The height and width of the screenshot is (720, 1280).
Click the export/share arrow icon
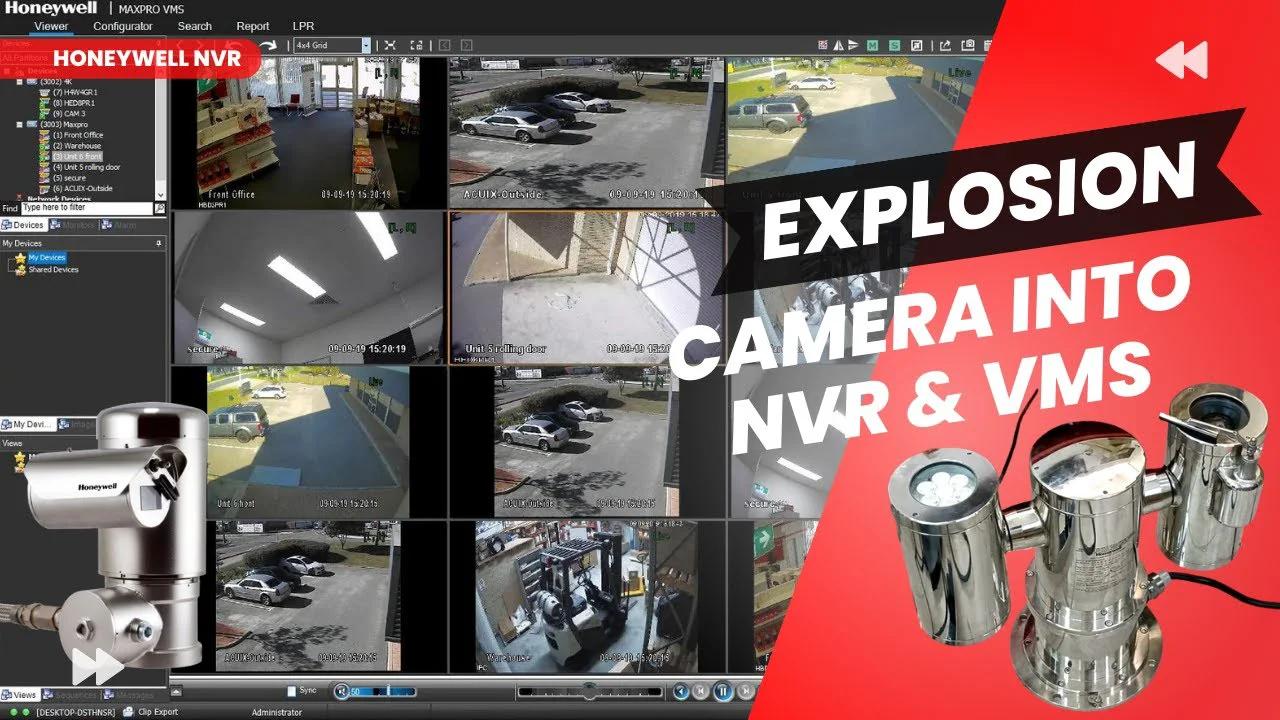(946, 45)
